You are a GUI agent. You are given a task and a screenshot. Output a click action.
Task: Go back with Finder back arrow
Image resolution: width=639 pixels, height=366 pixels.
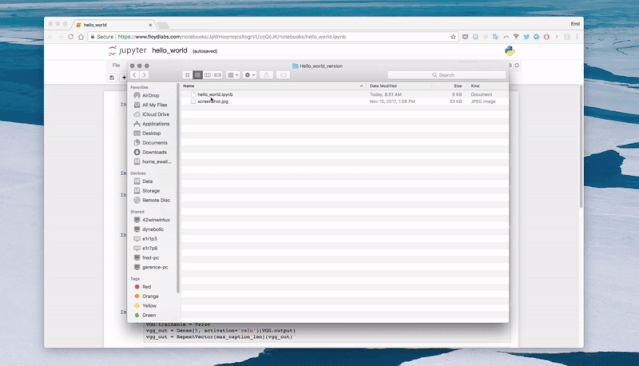point(134,75)
